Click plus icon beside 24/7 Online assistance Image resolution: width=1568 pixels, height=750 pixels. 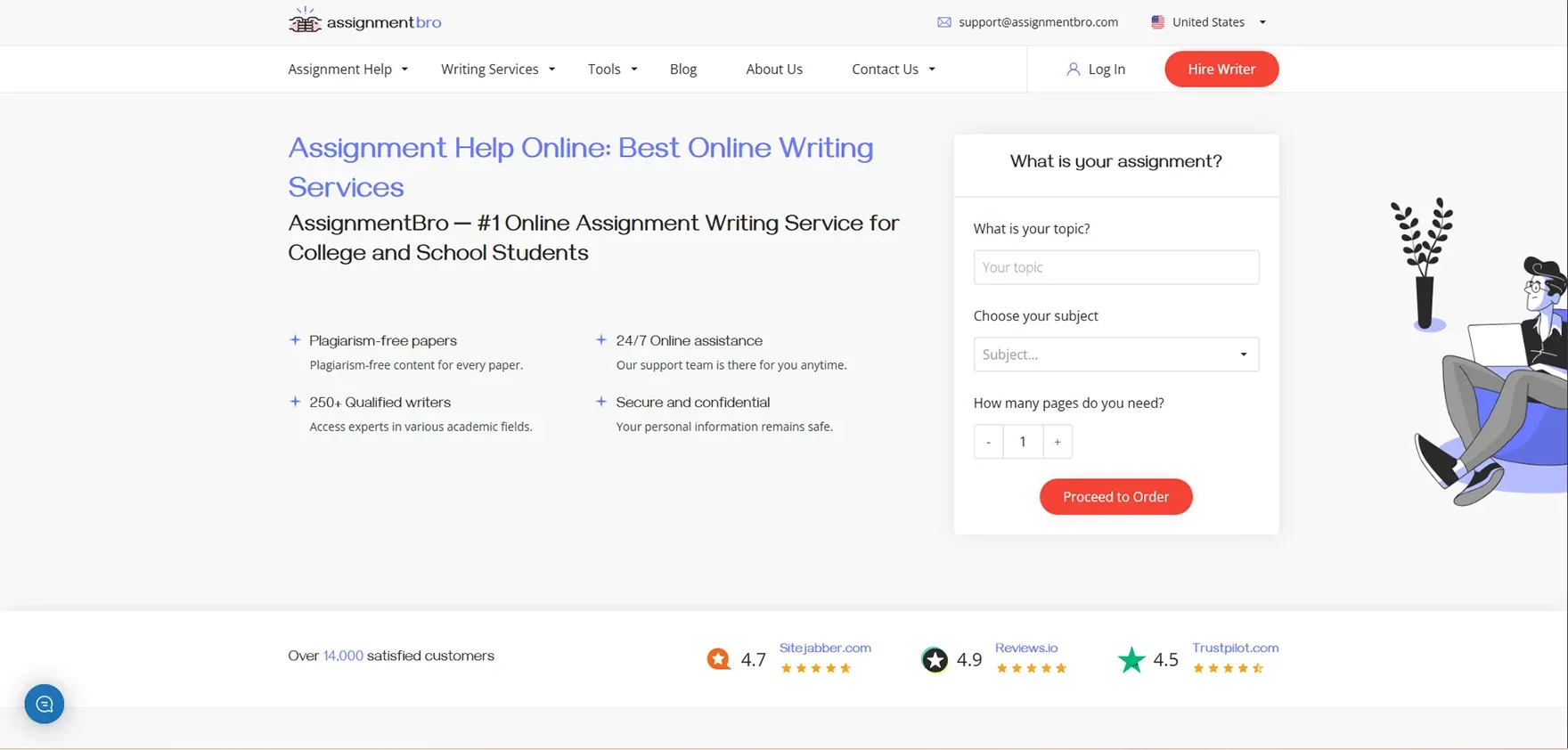point(601,339)
